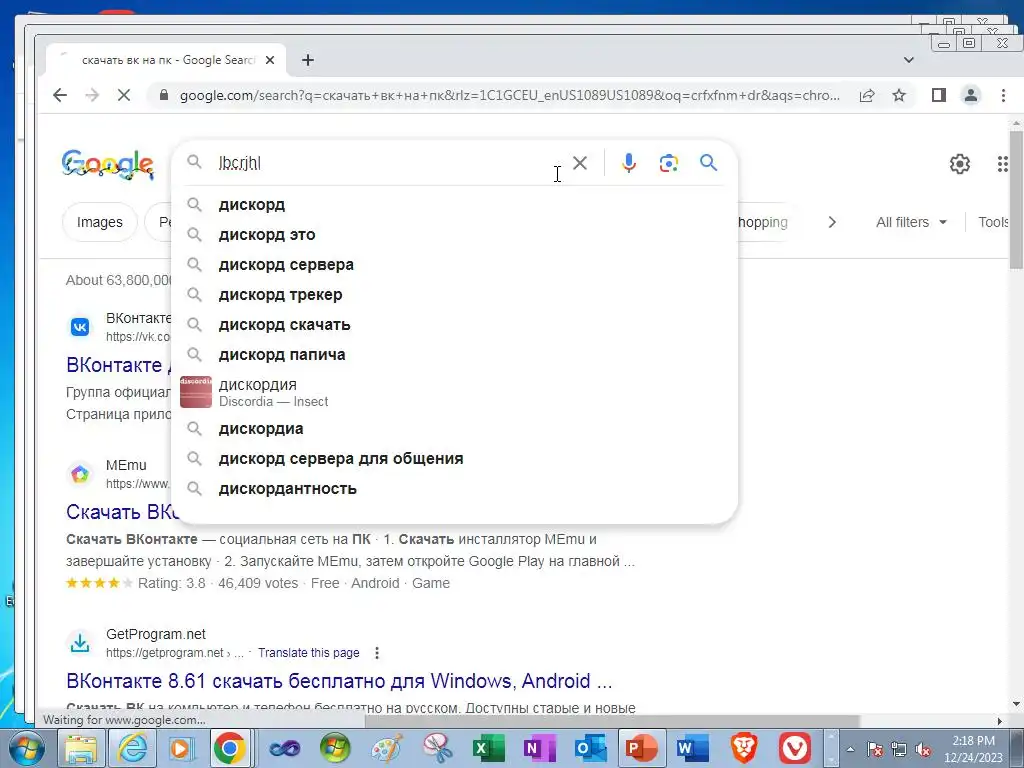Screen dimensions: 1024x768
Task: Click the Google logo
Action: pyautogui.click(x=108, y=164)
